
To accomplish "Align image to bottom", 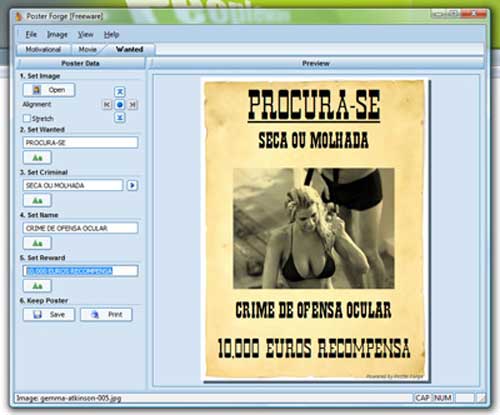I will (120, 117).
